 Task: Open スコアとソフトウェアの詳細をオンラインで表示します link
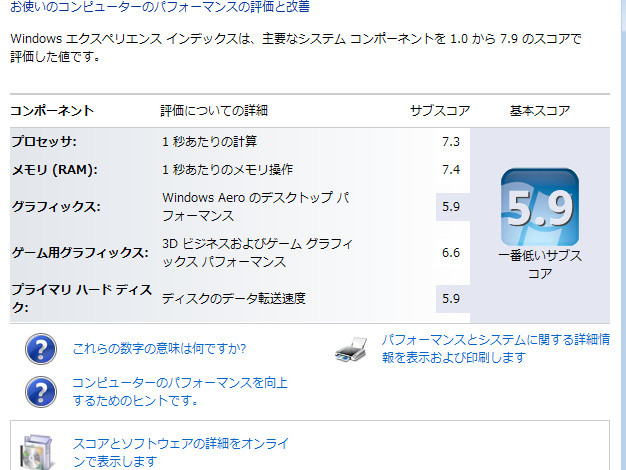[180, 452]
